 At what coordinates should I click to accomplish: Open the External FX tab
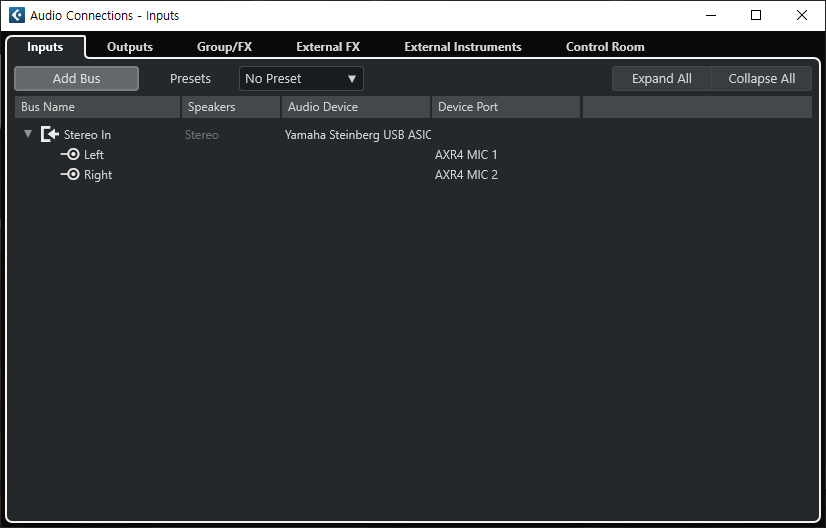click(328, 47)
